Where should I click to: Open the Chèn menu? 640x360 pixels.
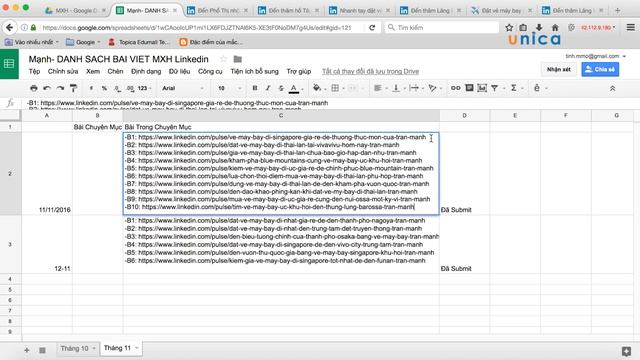[116, 71]
